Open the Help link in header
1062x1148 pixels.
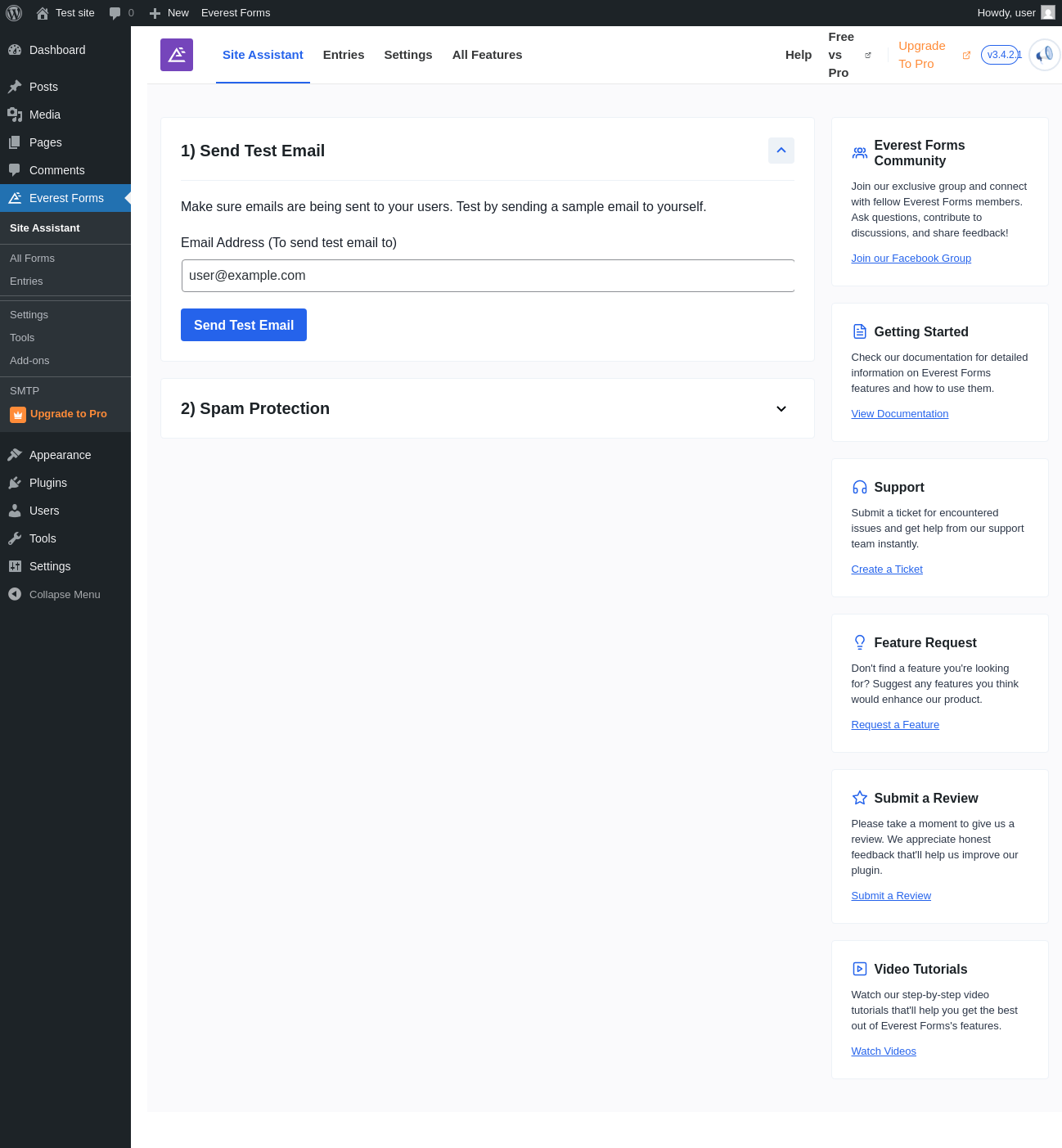799,55
